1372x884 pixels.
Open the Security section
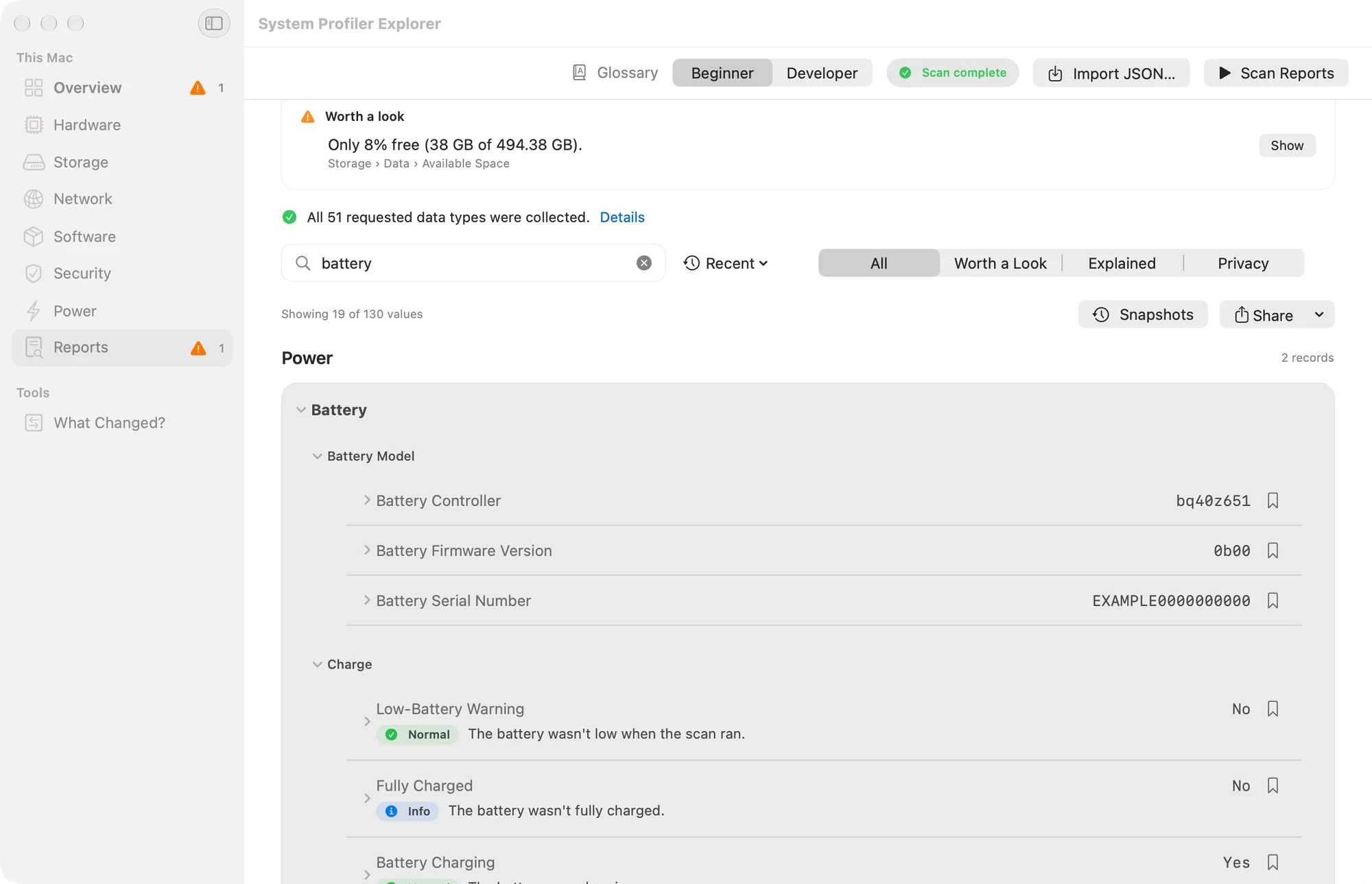[x=122, y=273]
